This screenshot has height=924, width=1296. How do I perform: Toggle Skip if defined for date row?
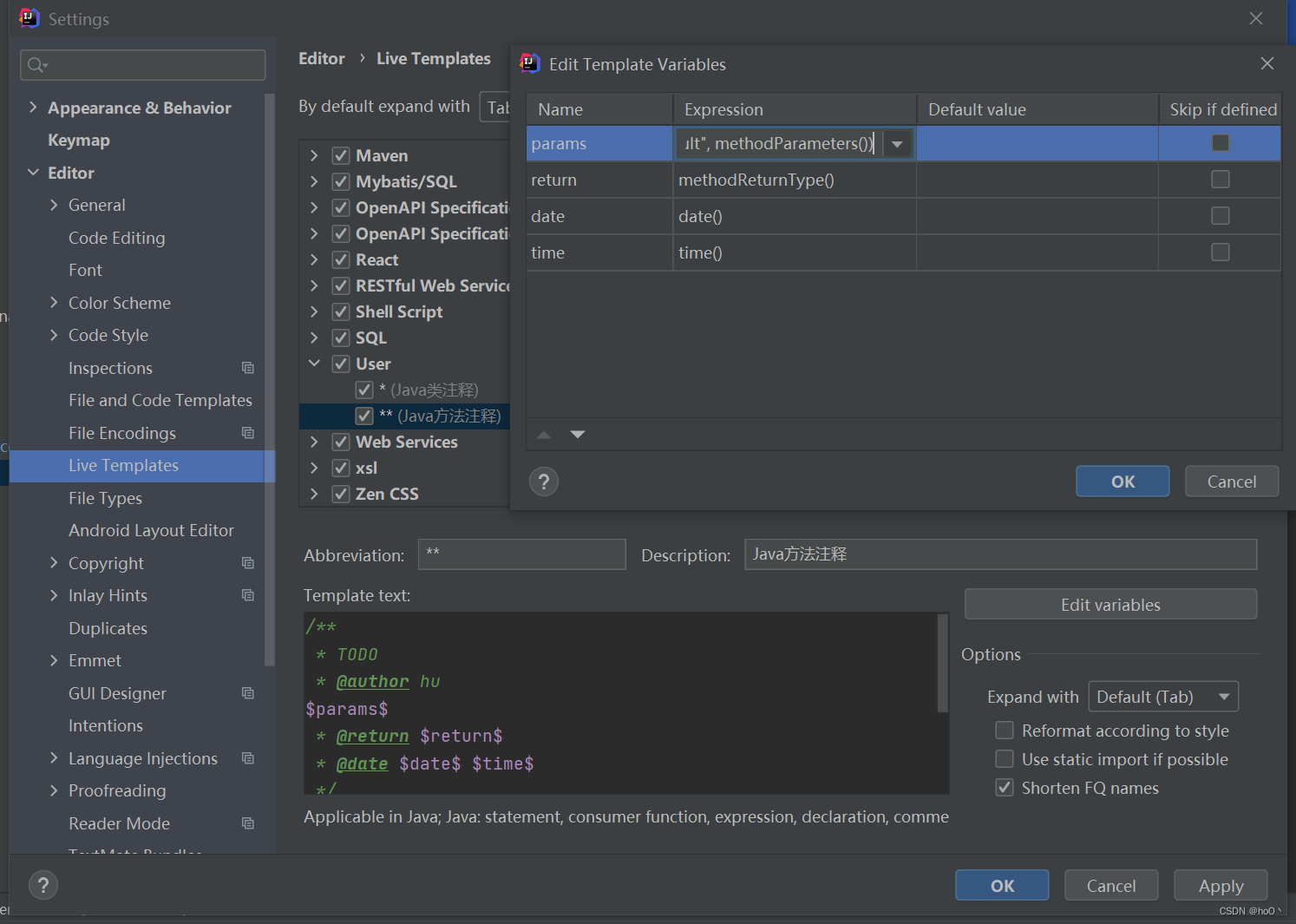click(1221, 216)
